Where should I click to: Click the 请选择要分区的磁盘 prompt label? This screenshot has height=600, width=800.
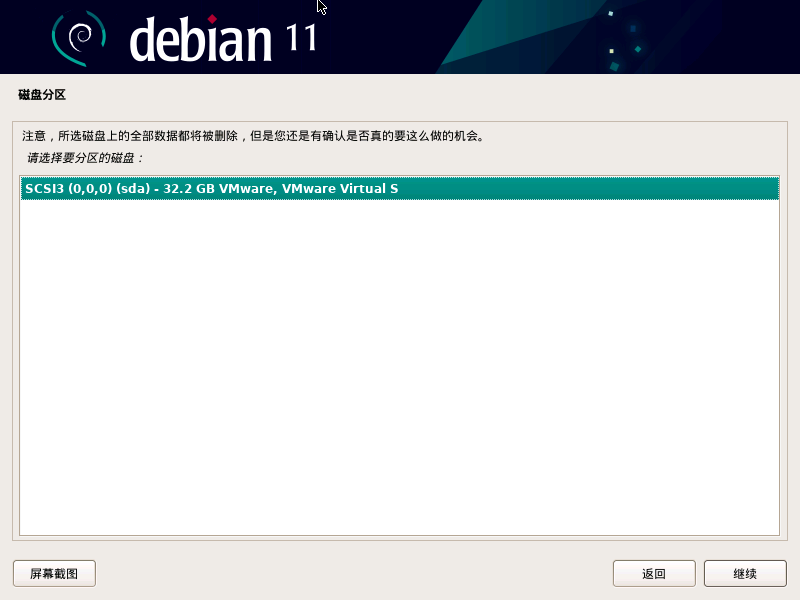[85, 158]
